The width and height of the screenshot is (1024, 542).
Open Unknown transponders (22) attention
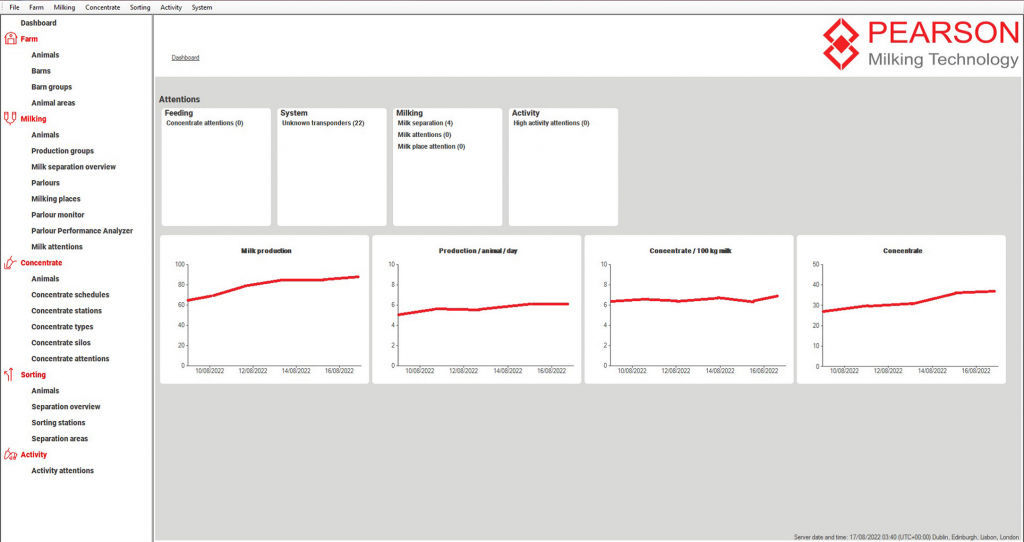point(322,123)
